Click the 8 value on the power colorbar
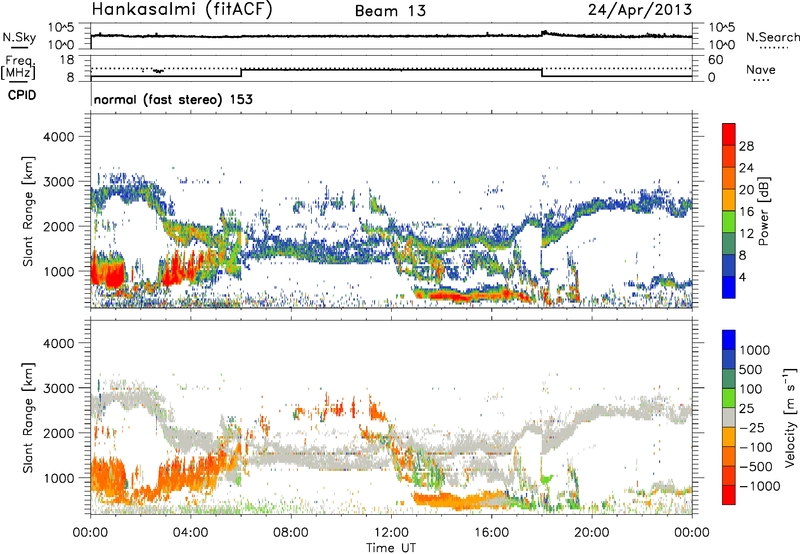The image size is (800, 554). pyautogui.click(x=743, y=256)
